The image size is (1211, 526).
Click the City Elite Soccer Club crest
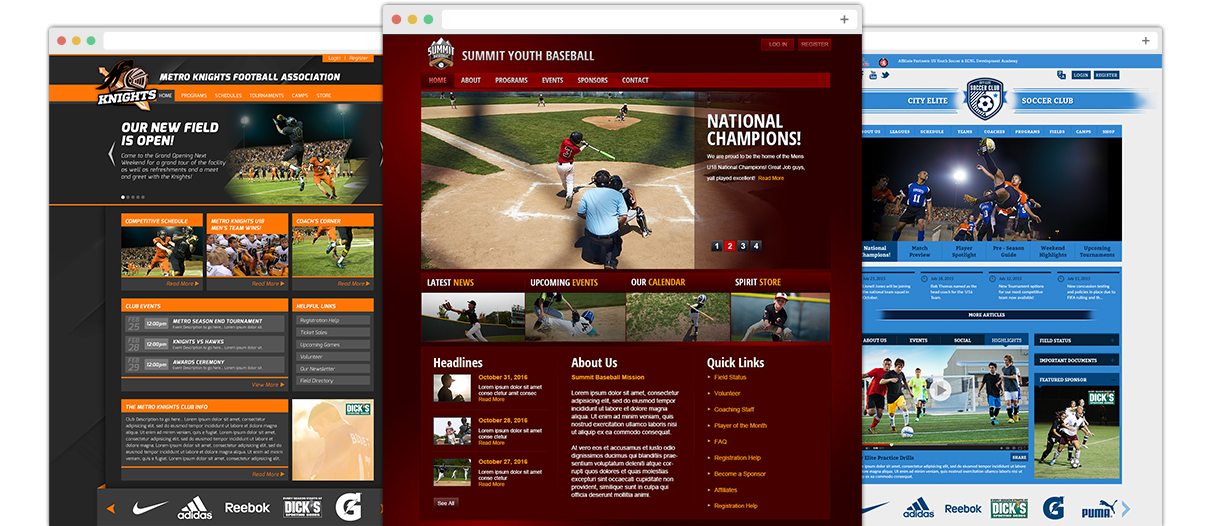(x=984, y=99)
